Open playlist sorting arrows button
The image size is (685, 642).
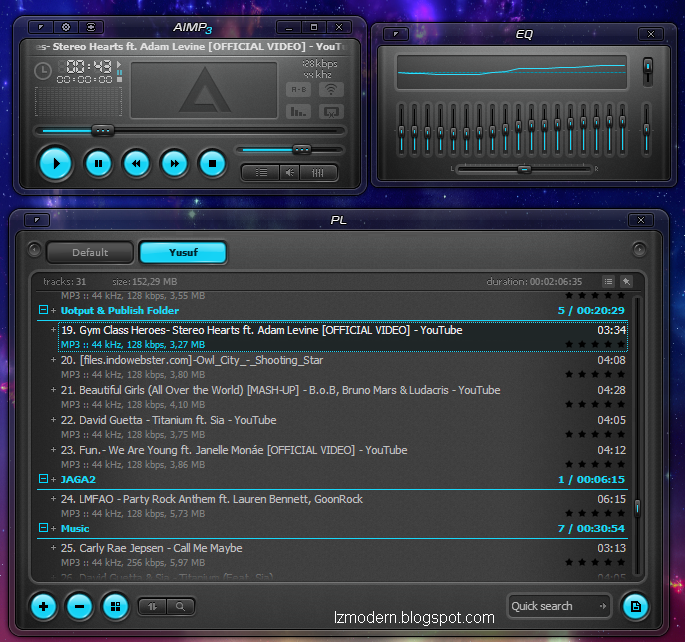click(152, 606)
